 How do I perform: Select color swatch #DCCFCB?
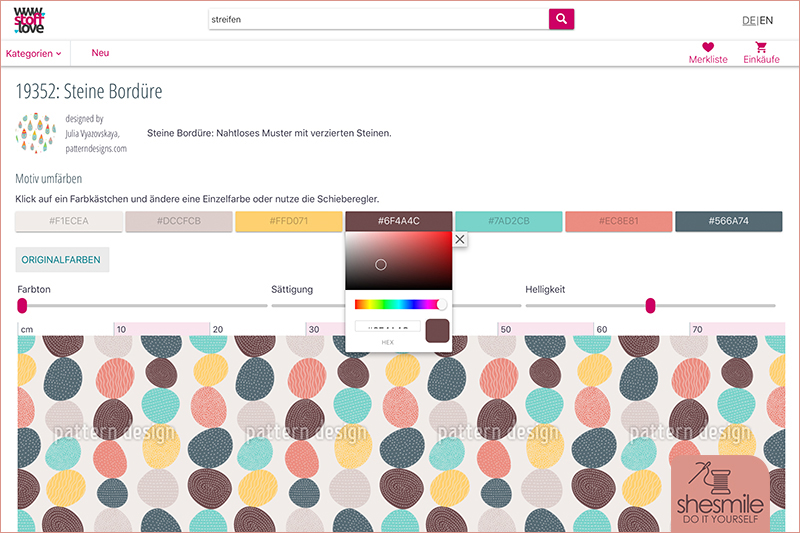click(x=179, y=221)
